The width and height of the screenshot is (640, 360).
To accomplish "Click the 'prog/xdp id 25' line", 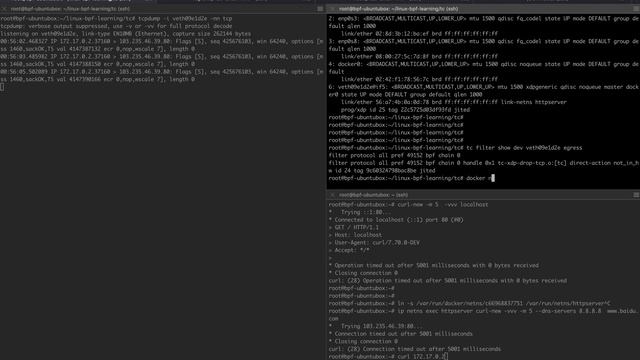I will 405,110.
